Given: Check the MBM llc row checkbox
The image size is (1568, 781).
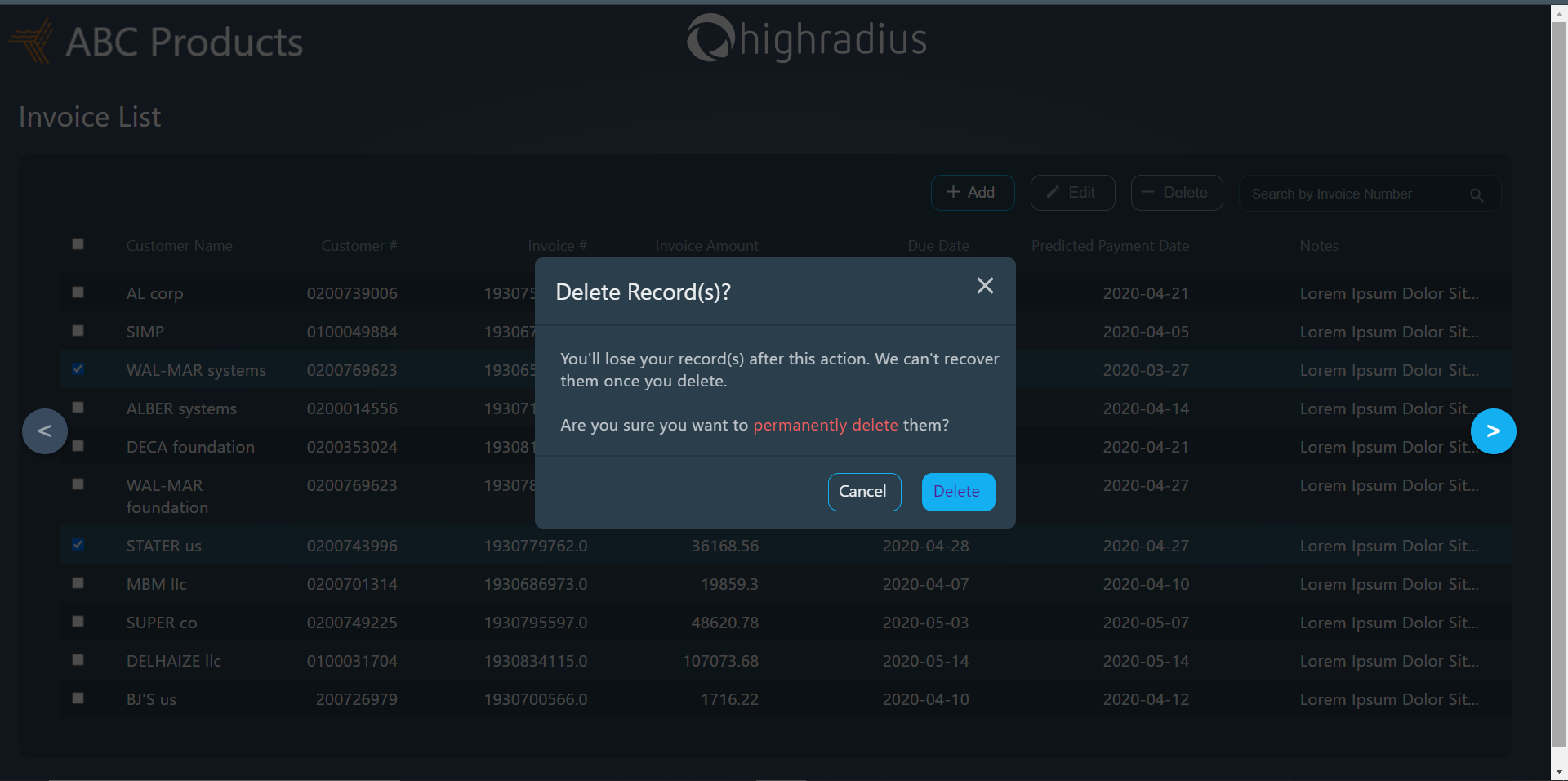Looking at the screenshot, I should (x=78, y=582).
